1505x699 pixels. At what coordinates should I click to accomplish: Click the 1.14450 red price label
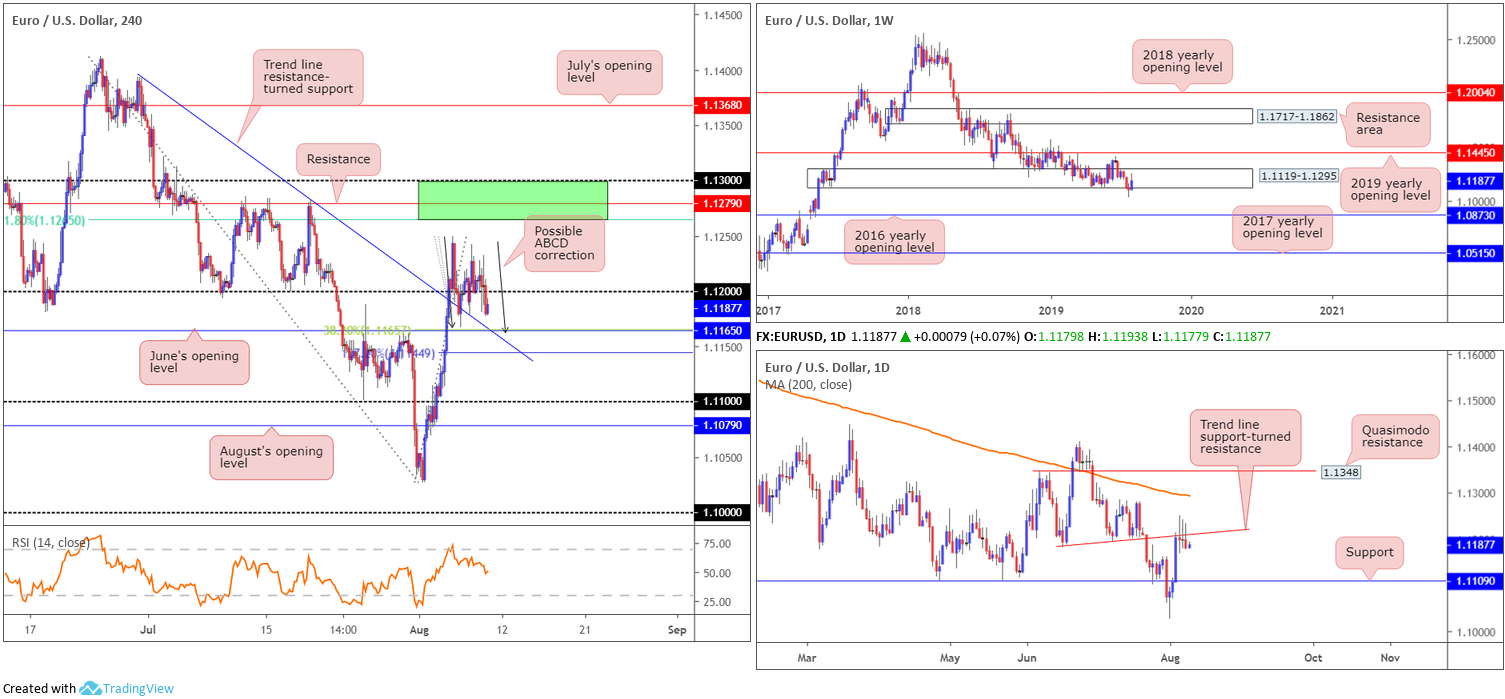tap(1476, 153)
